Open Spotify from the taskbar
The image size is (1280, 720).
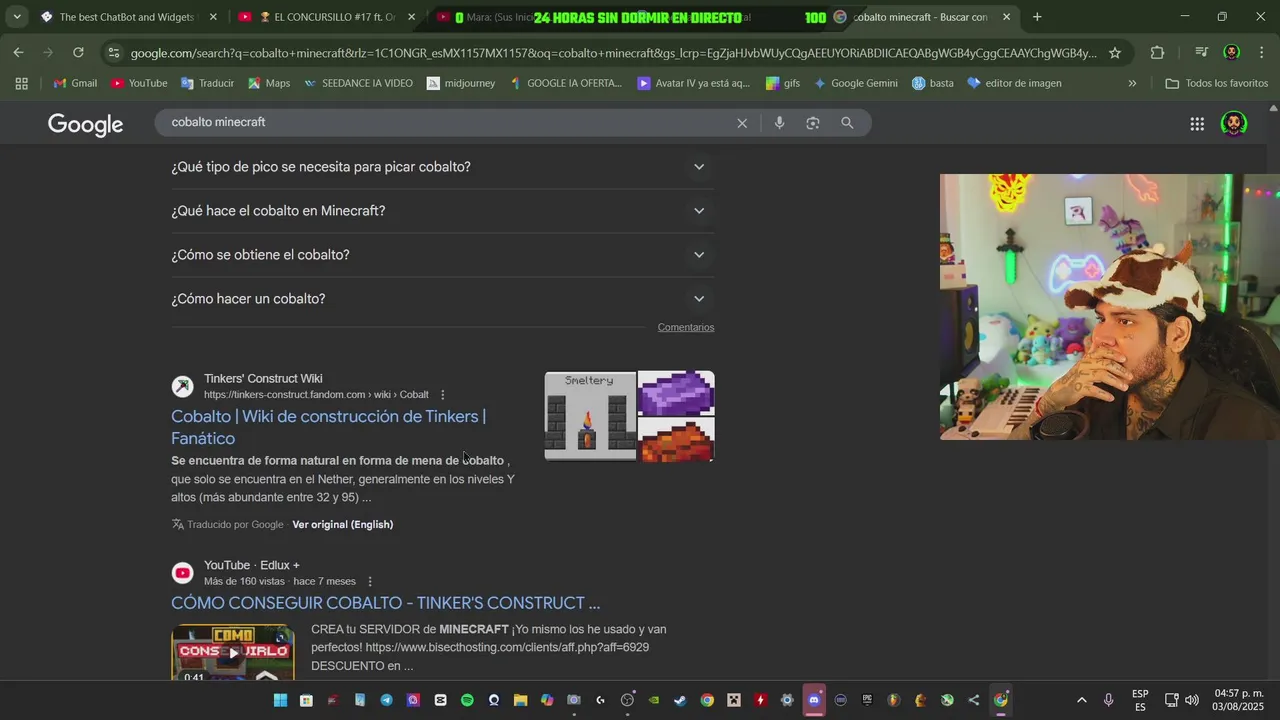click(x=467, y=700)
